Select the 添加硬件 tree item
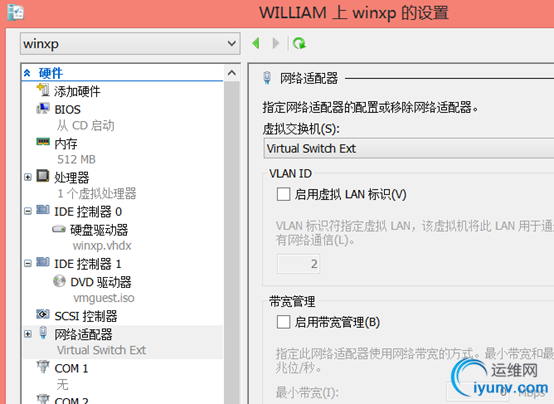 [77, 91]
